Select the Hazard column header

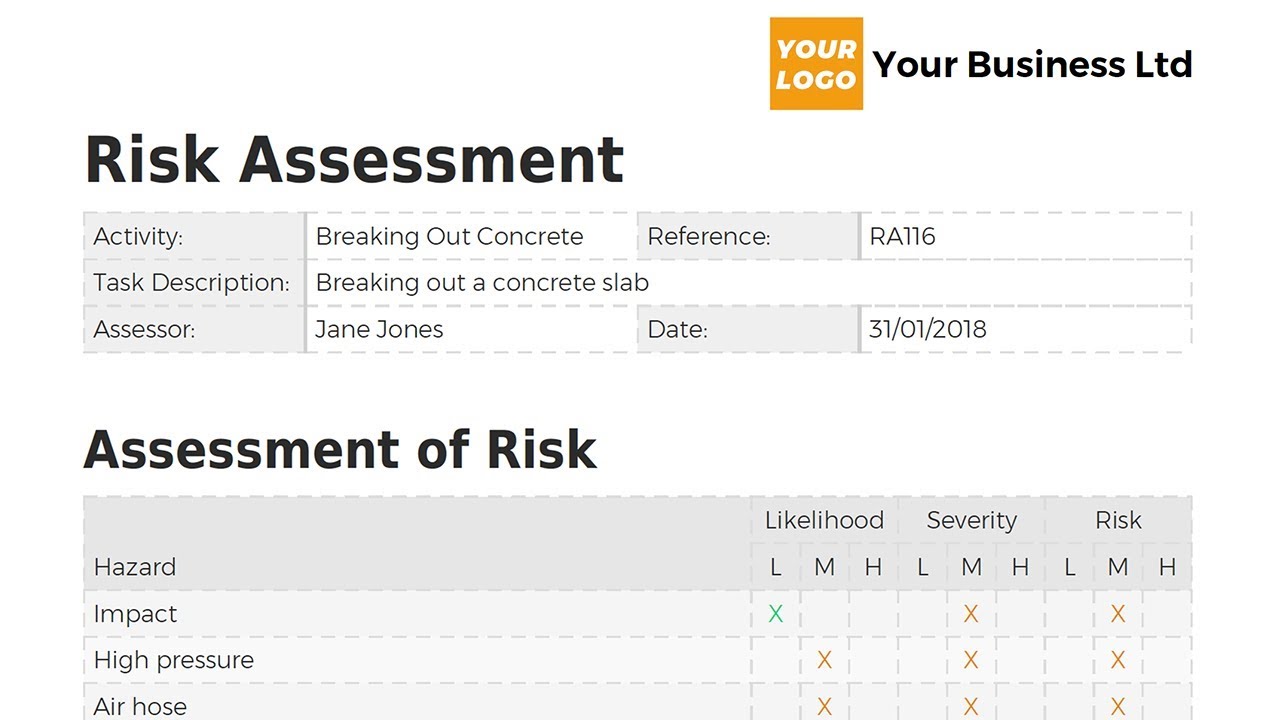pyautogui.click(x=135, y=567)
